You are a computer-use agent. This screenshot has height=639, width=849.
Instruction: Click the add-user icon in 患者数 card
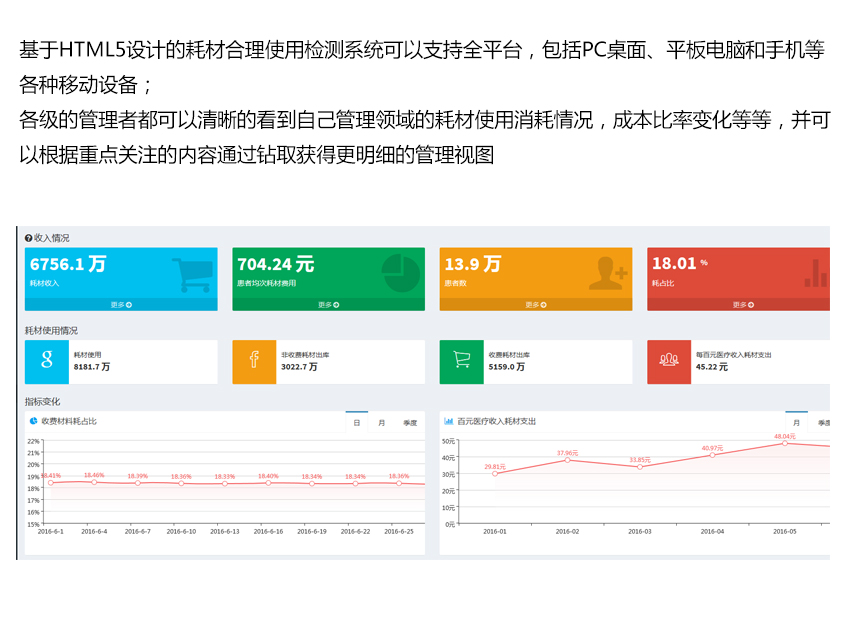[607, 272]
